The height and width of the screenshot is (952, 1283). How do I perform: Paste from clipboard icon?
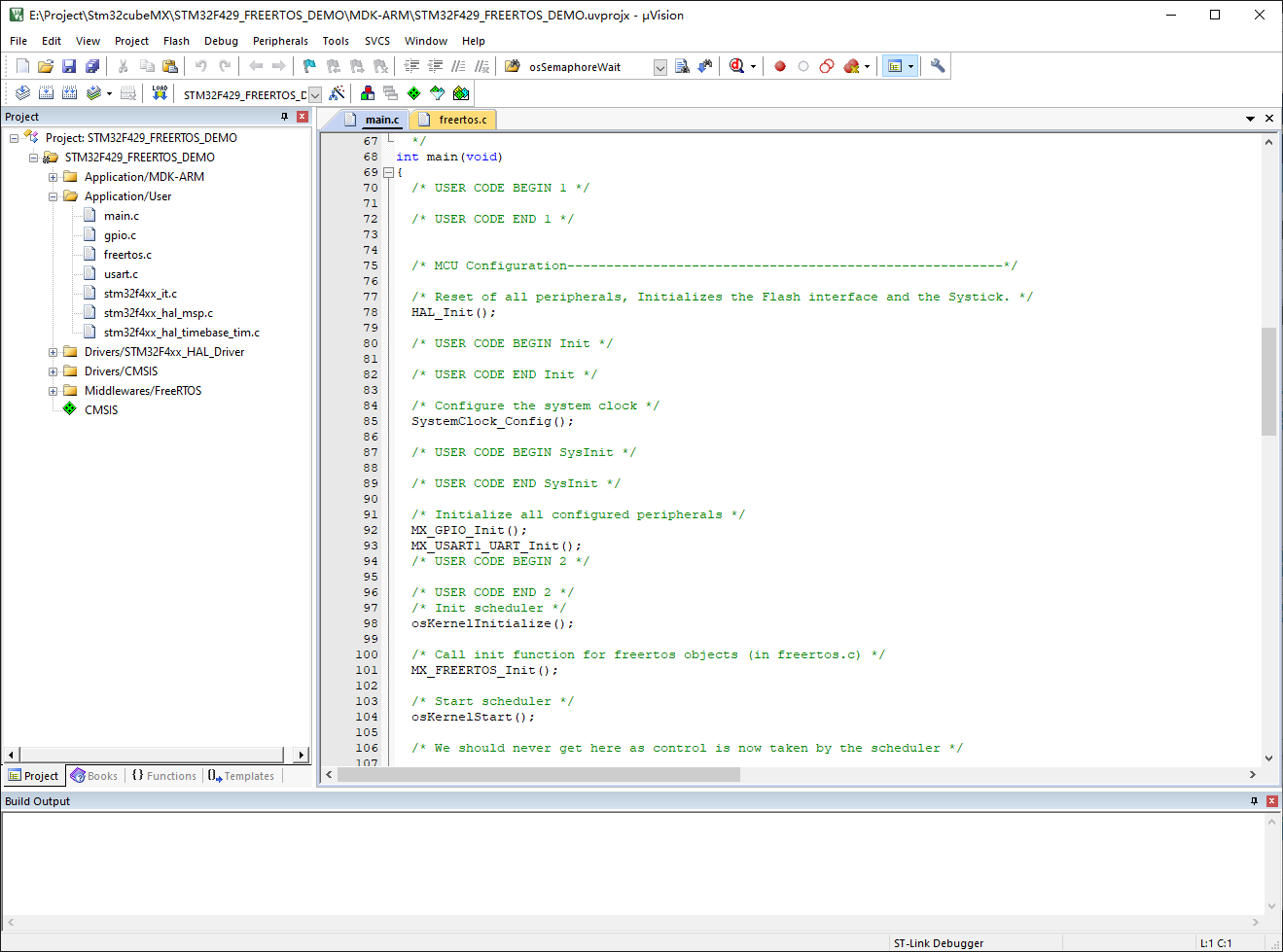[170, 66]
